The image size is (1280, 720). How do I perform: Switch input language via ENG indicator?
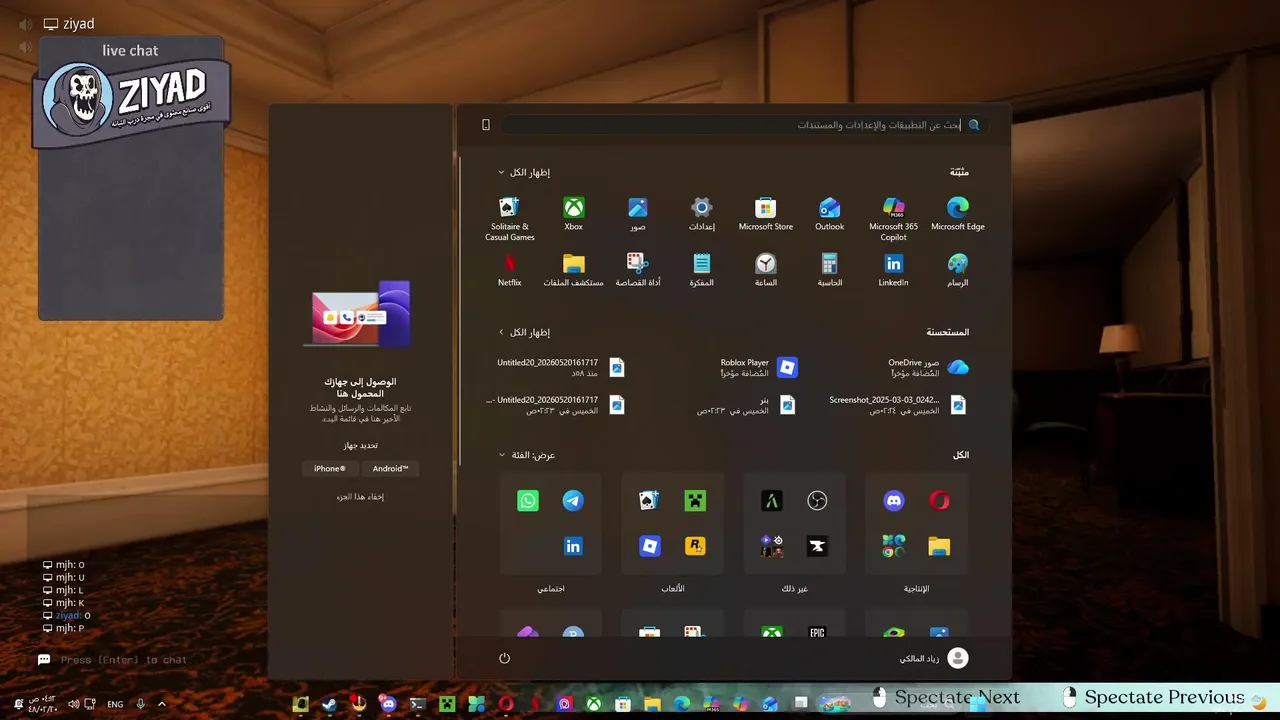click(115, 704)
